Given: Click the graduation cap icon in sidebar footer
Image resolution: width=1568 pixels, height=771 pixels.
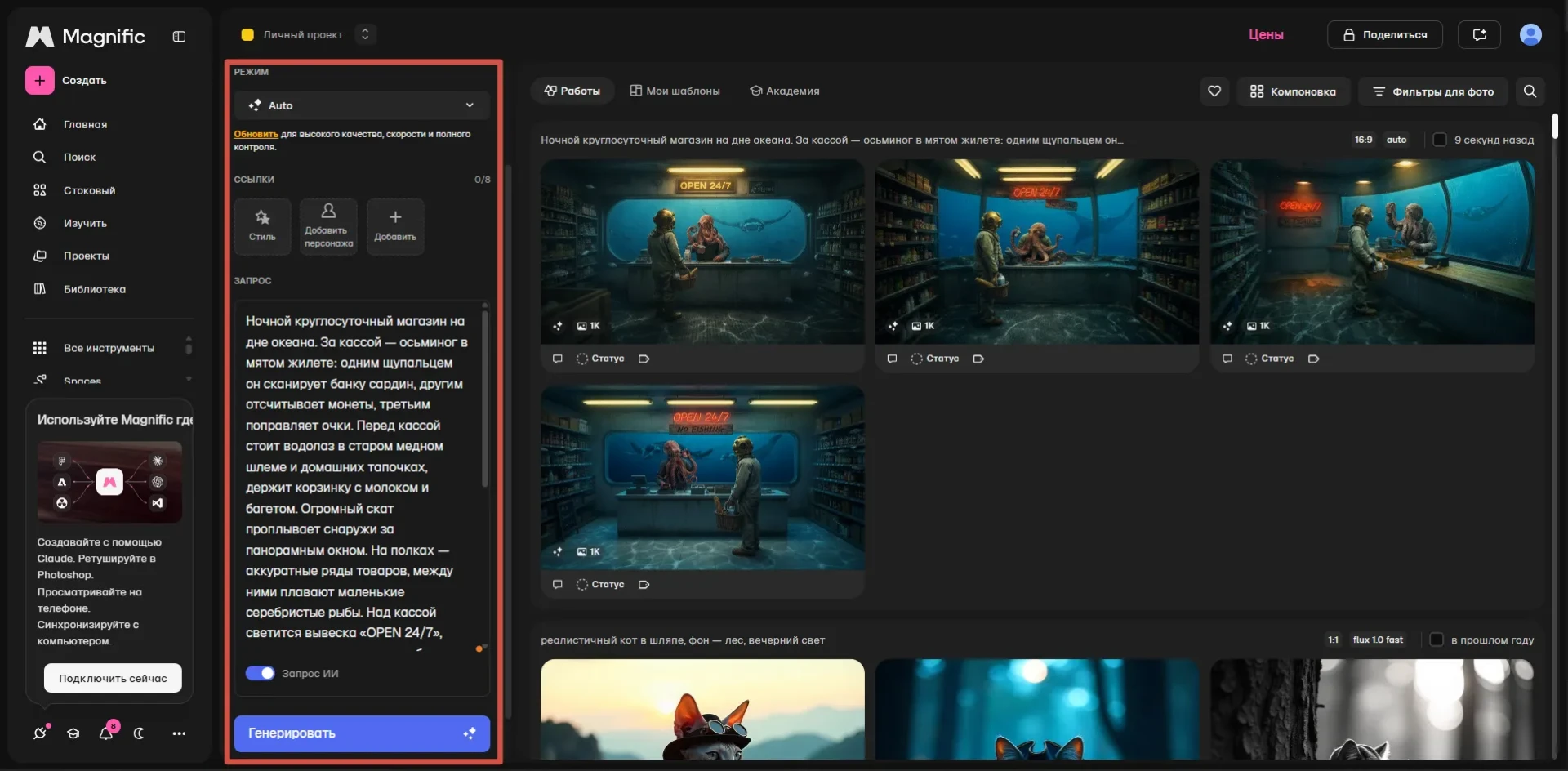Looking at the screenshot, I should [73, 733].
